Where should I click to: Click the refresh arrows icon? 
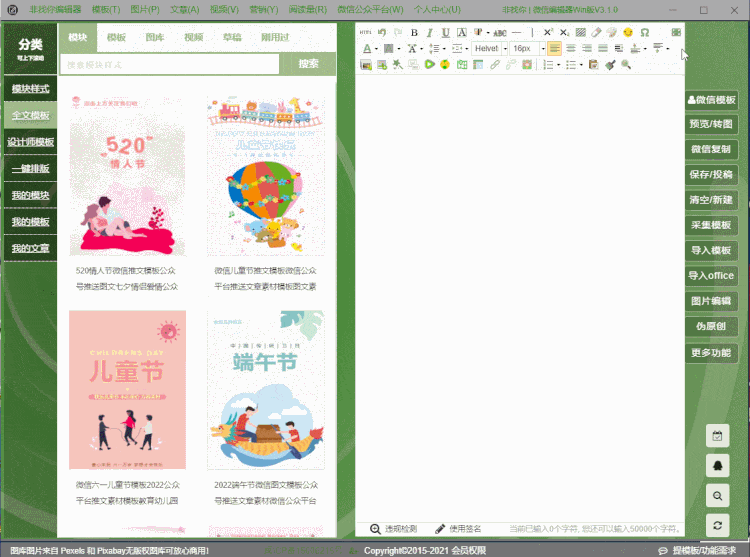[717, 525]
